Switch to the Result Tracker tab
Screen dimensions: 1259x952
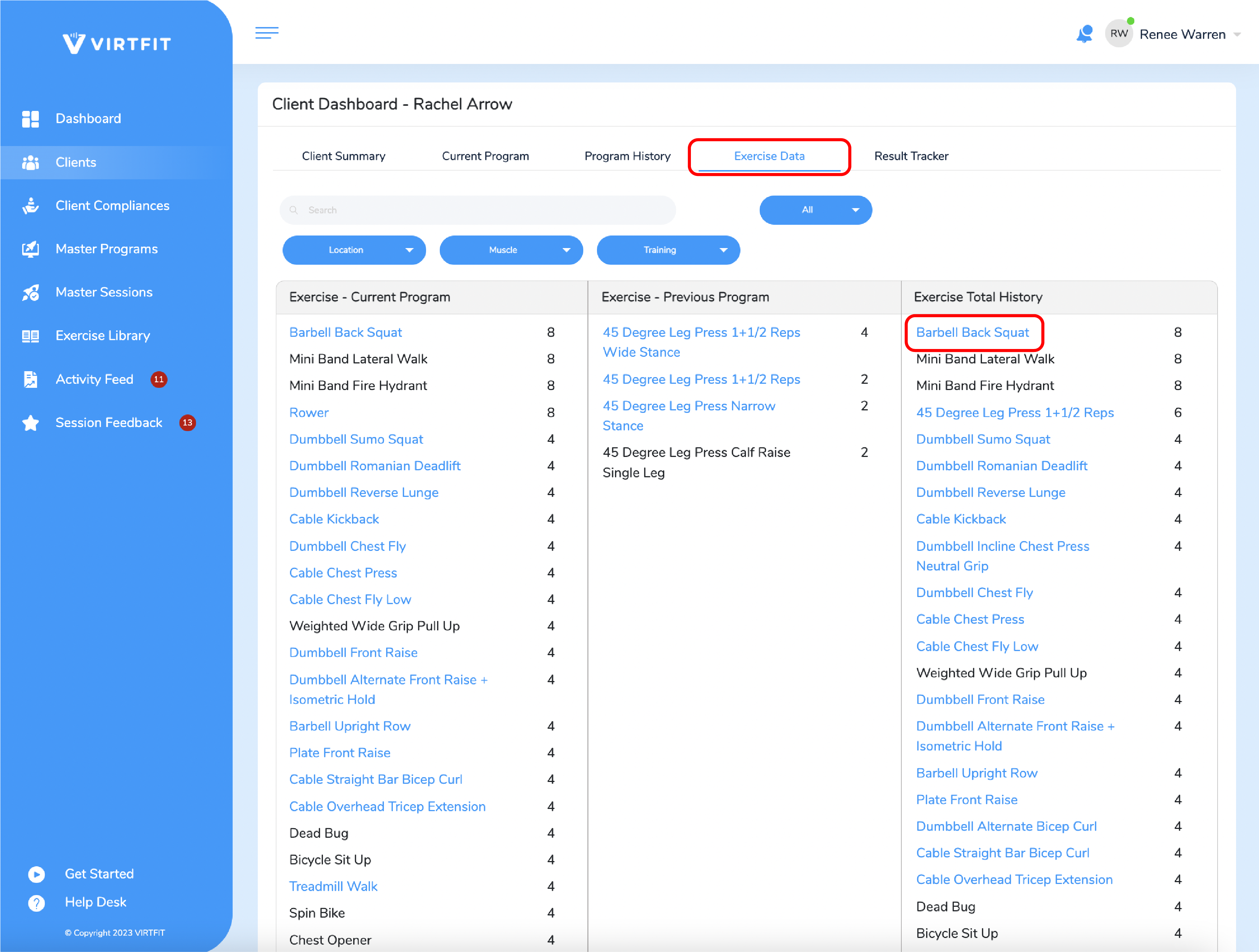click(x=911, y=156)
